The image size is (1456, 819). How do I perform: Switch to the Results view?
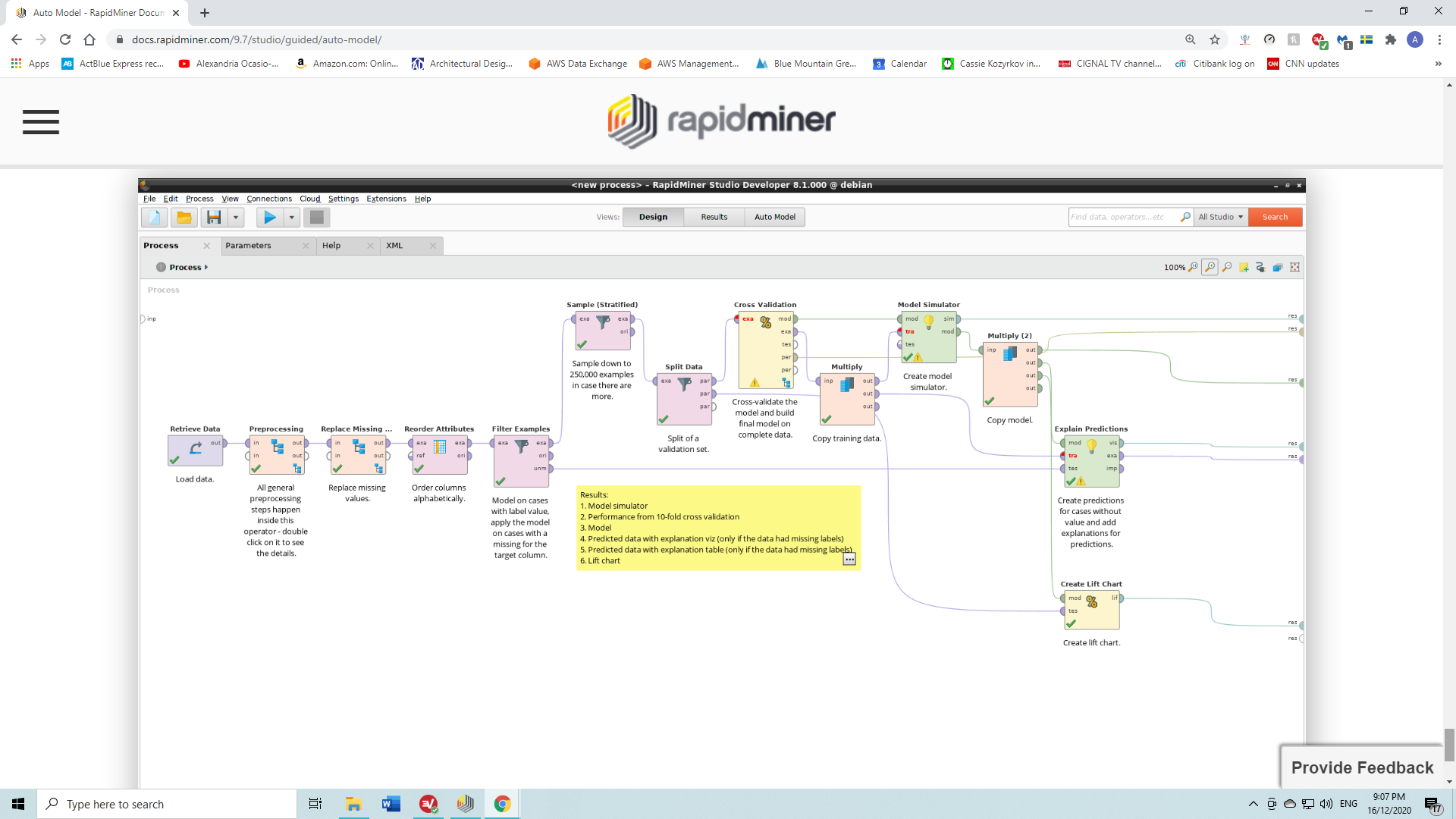click(714, 217)
